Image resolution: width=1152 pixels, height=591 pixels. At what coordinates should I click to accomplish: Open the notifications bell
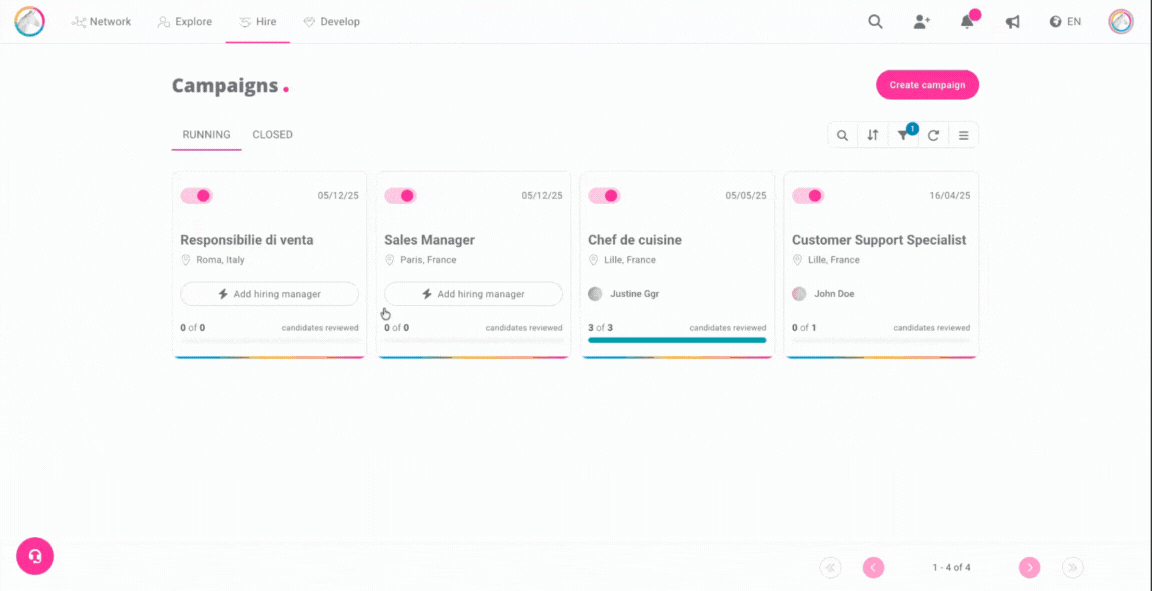pyautogui.click(x=967, y=21)
